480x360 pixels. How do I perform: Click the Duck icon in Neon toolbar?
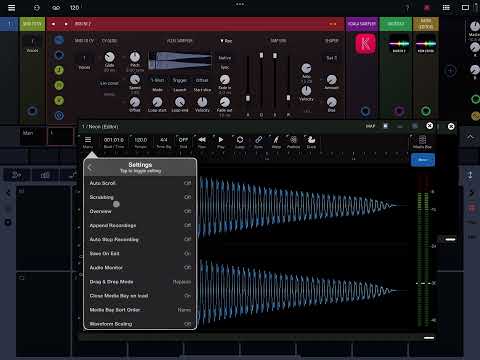tap(311, 142)
